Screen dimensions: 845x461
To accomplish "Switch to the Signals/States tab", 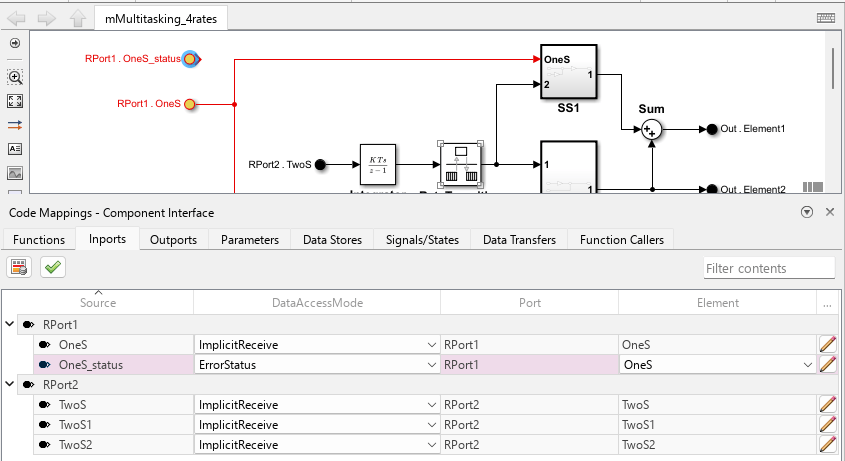I will tap(422, 239).
